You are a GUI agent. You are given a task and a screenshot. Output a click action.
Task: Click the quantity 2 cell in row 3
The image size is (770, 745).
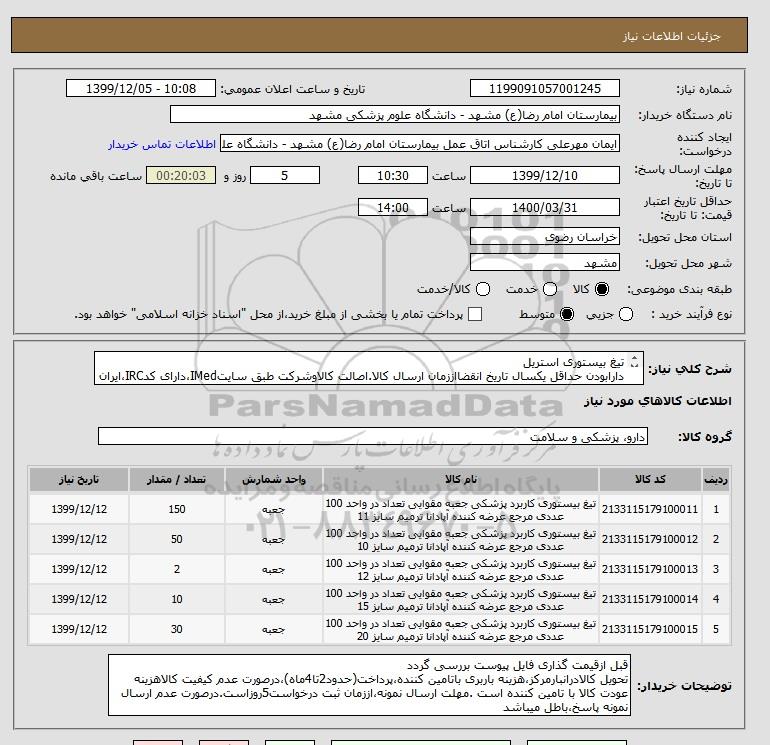[177, 569]
